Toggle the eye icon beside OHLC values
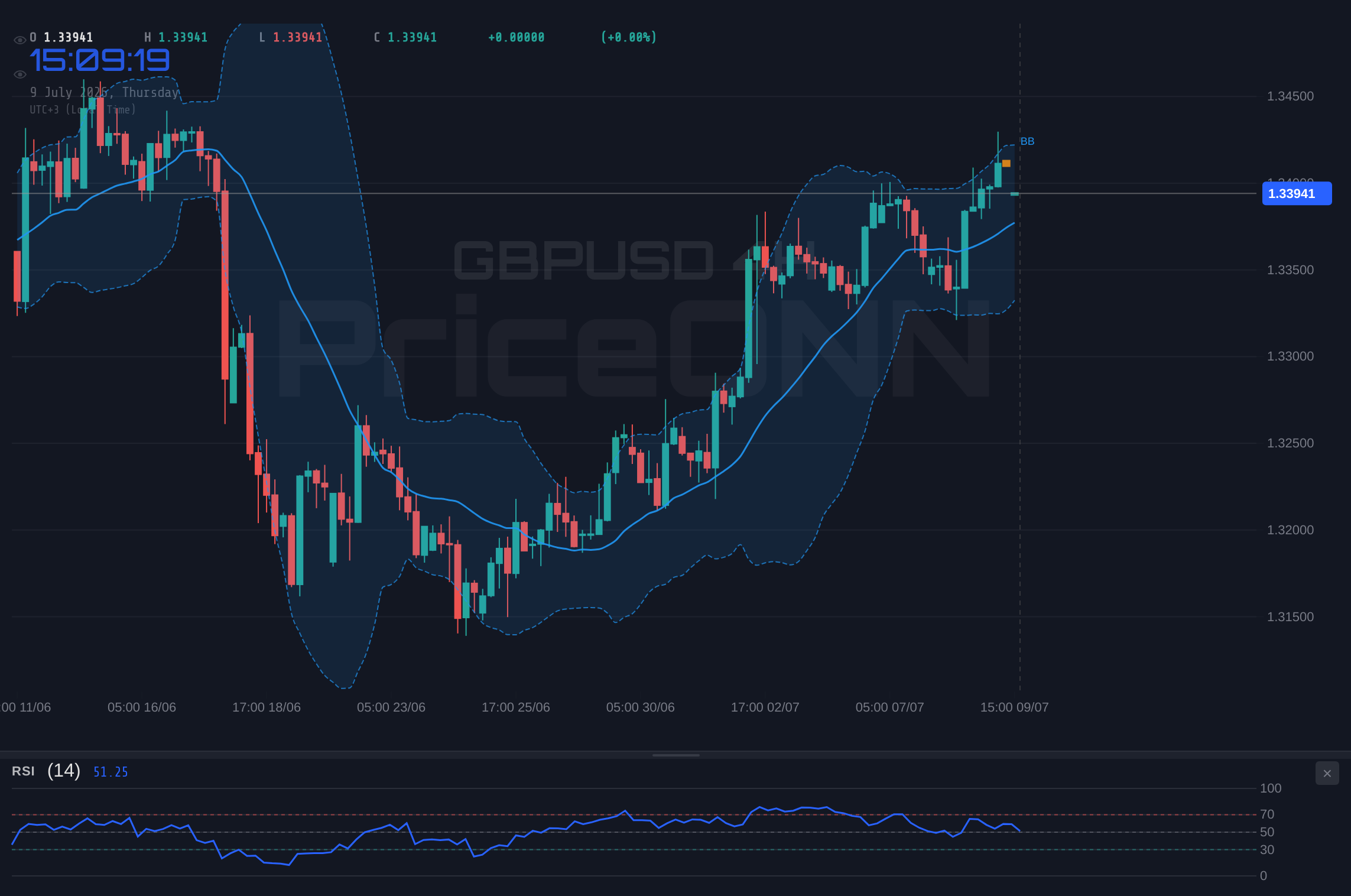 point(20,40)
